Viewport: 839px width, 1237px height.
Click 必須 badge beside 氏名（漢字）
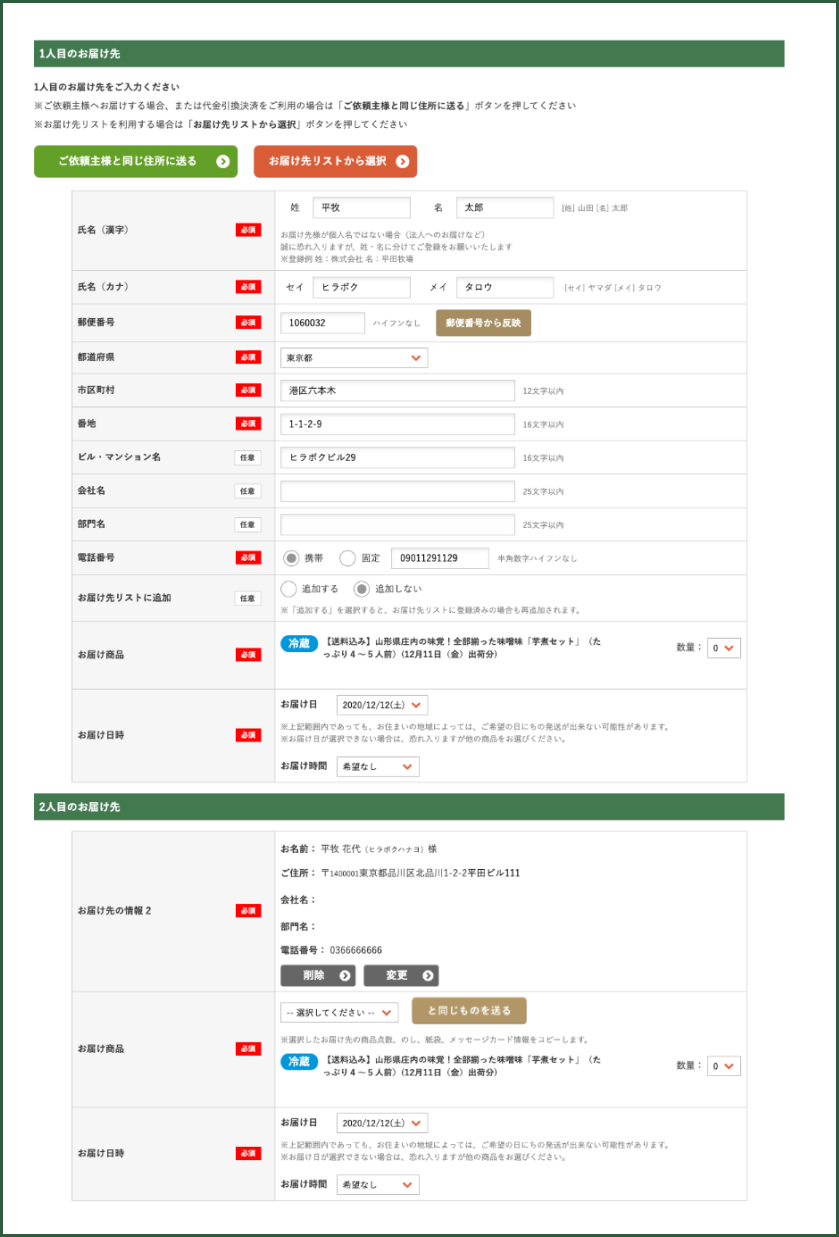click(248, 230)
